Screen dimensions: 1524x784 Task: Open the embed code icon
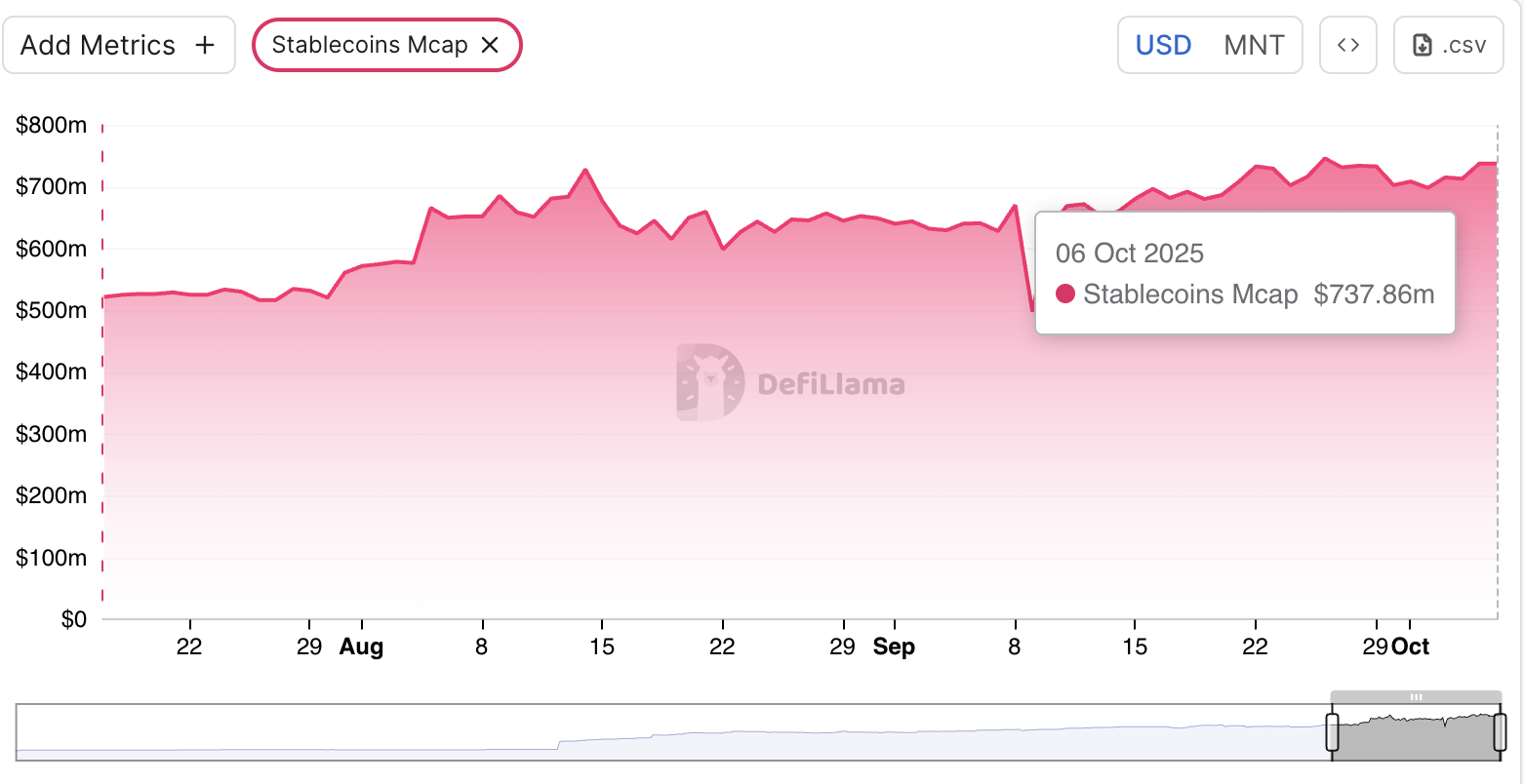coord(1348,44)
